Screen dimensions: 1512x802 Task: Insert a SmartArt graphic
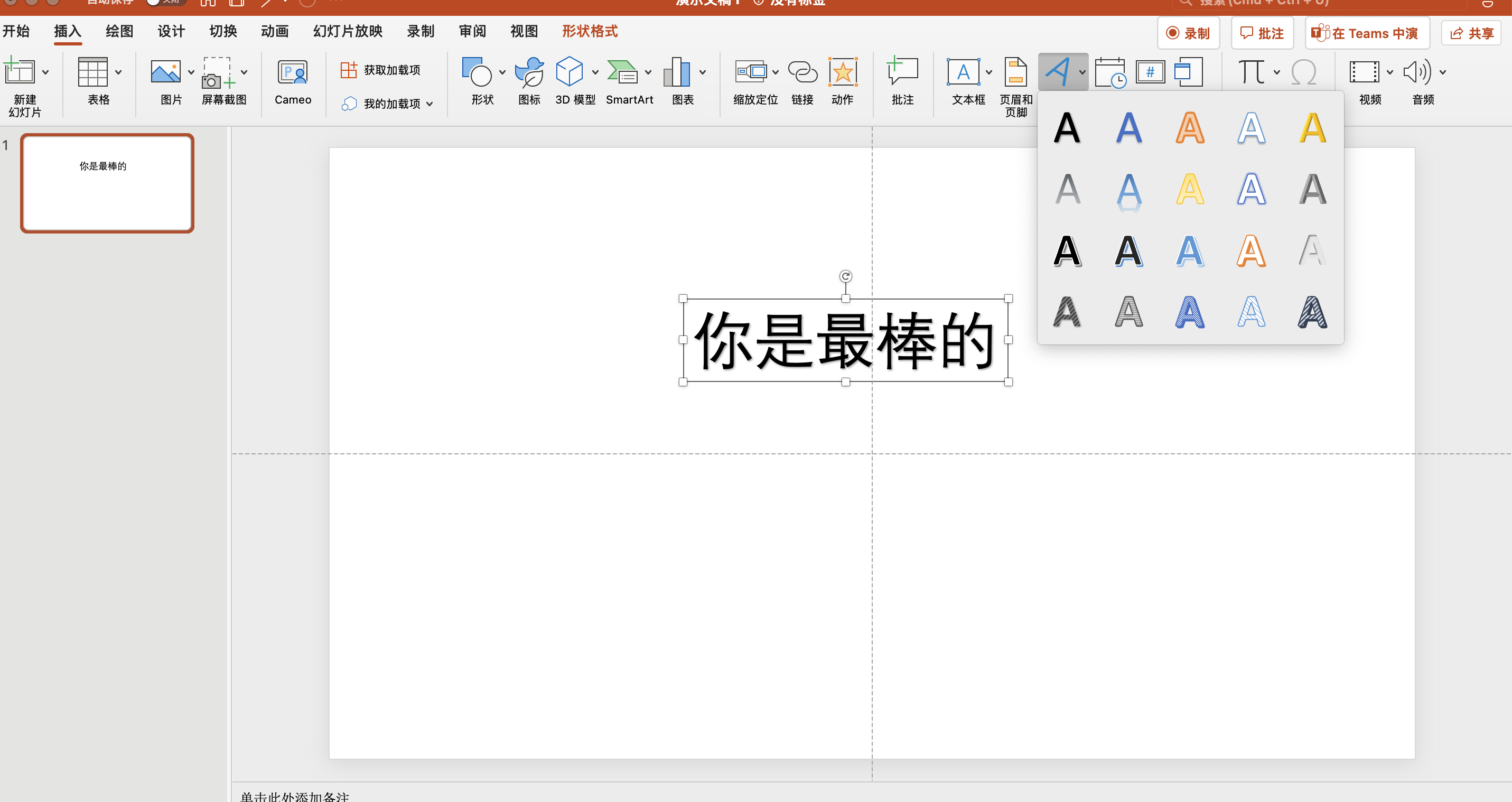622,72
